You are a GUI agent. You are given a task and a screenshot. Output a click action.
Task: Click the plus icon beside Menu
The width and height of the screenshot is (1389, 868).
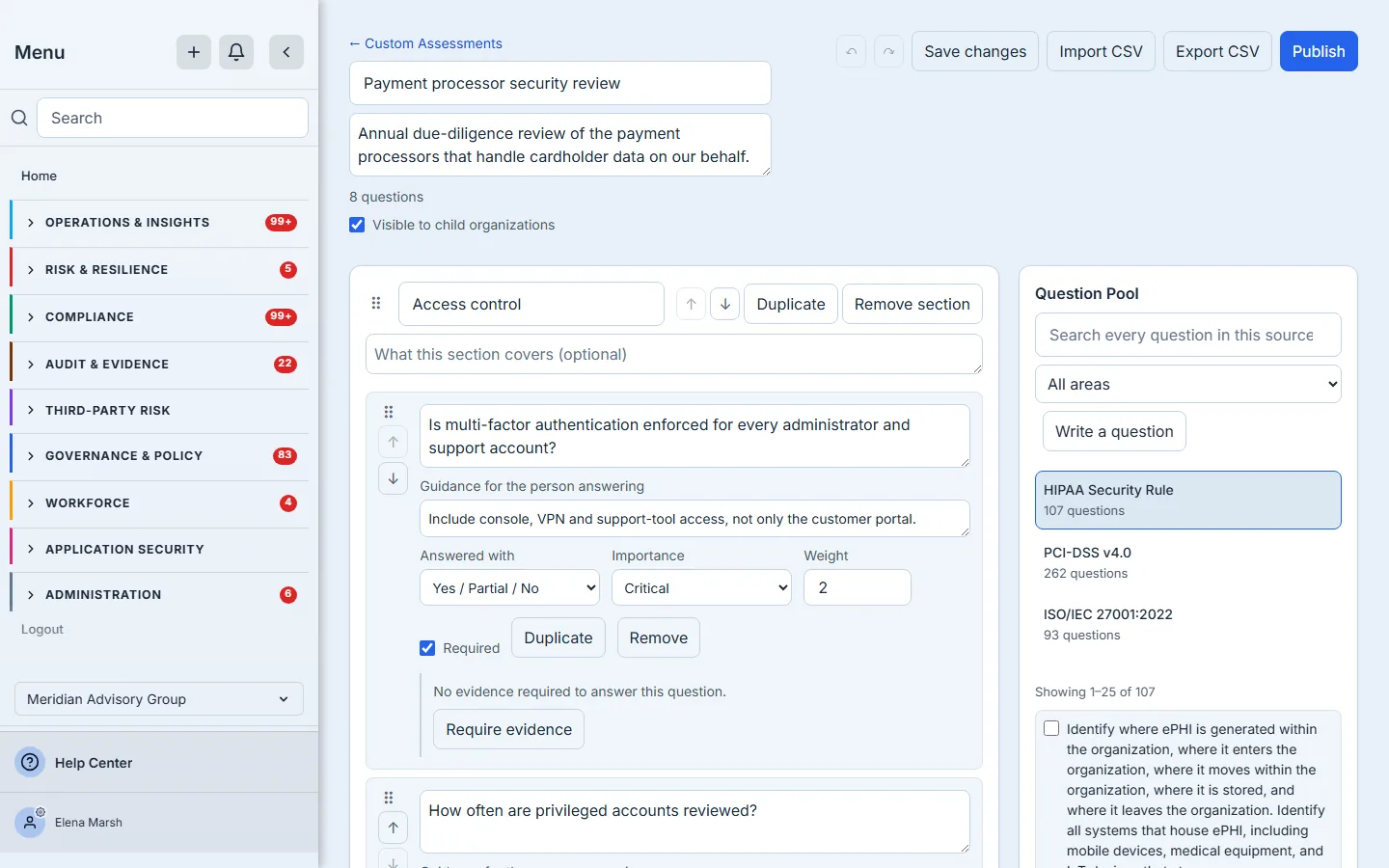tap(194, 52)
